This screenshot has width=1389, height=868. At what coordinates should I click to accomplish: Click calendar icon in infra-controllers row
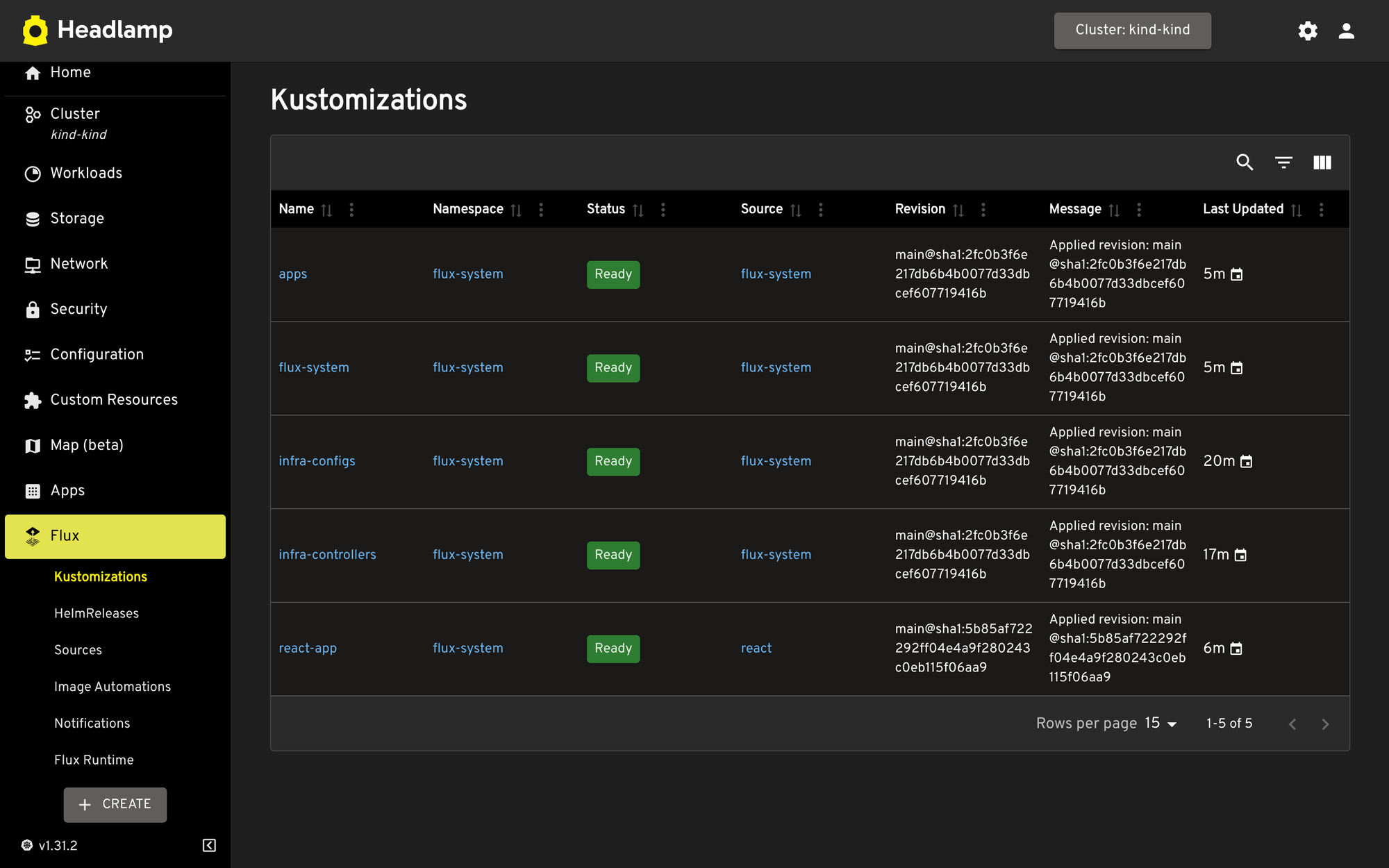(1241, 555)
